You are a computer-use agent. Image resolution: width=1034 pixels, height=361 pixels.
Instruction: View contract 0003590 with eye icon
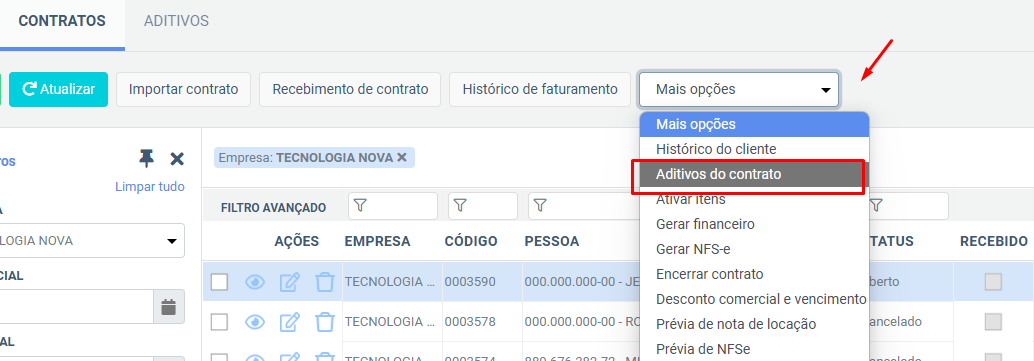pos(255,282)
